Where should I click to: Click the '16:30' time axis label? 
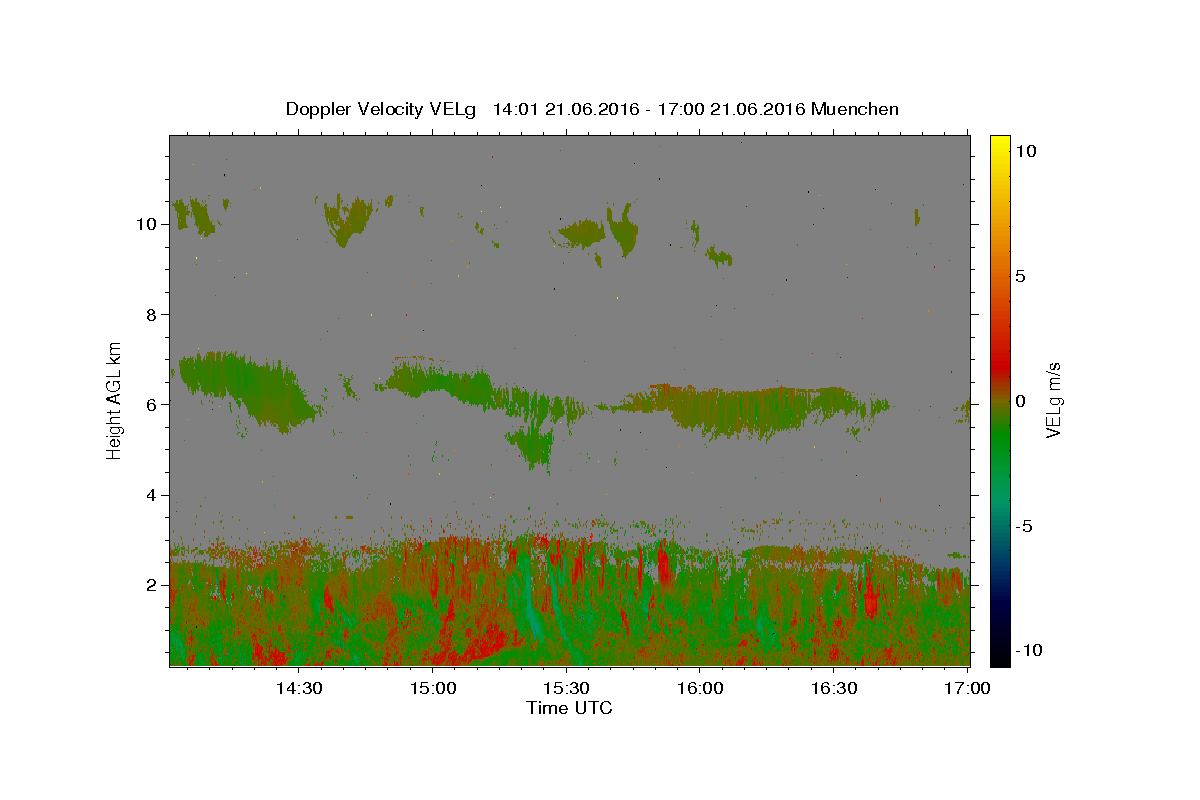point(834,689)
